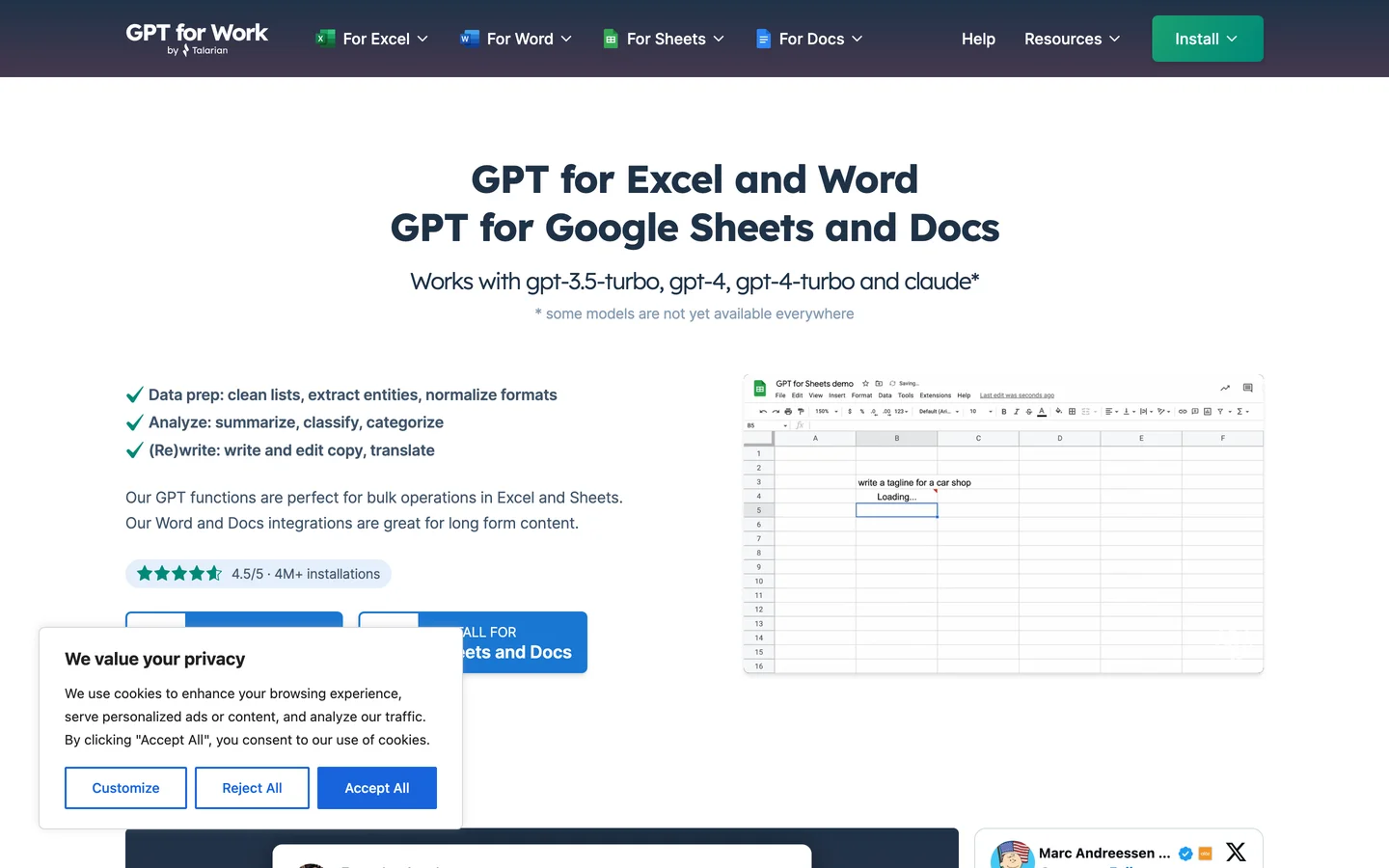1389x868 pixels.
Task: Click the orange icon next to the verified badge
Action: 1205,854
